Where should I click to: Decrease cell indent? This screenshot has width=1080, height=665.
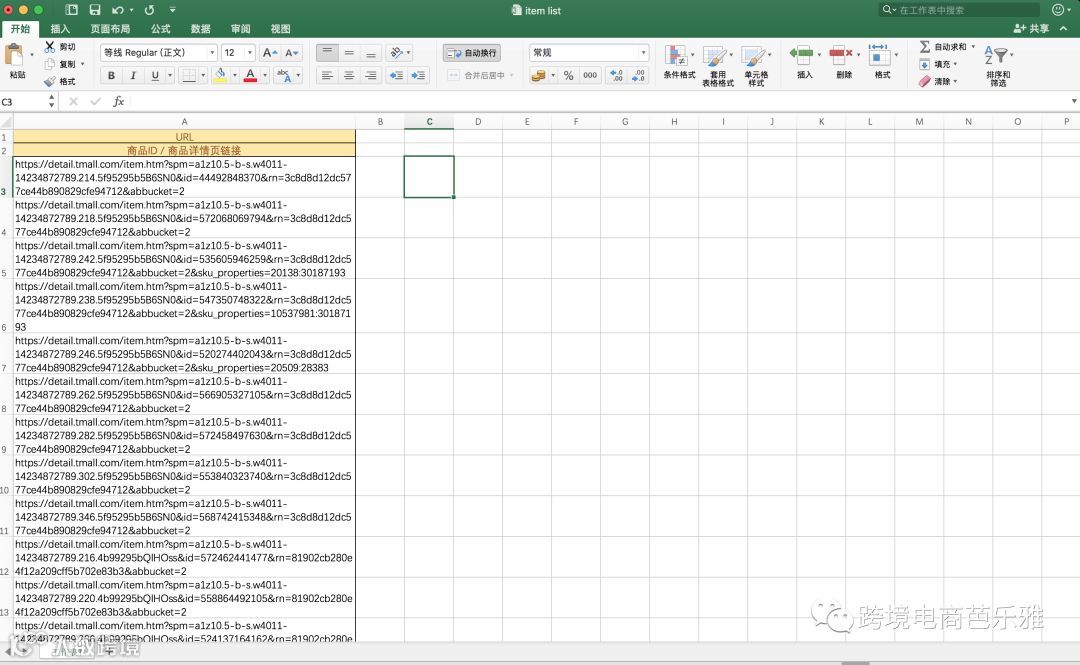[397, 75]
